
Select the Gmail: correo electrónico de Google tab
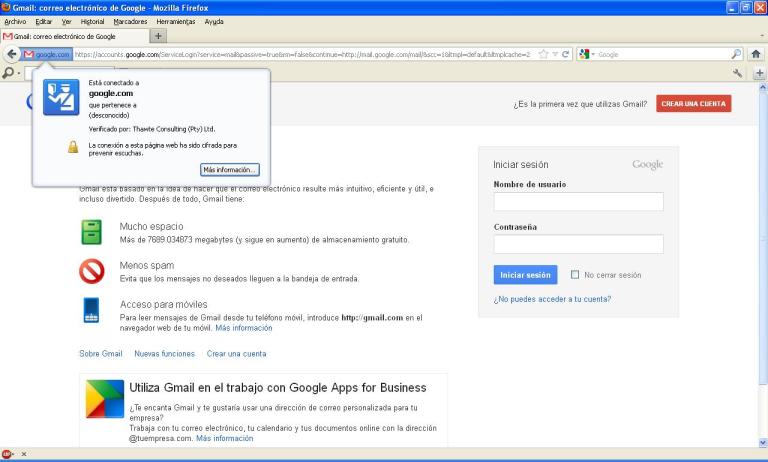coord(75,36)
